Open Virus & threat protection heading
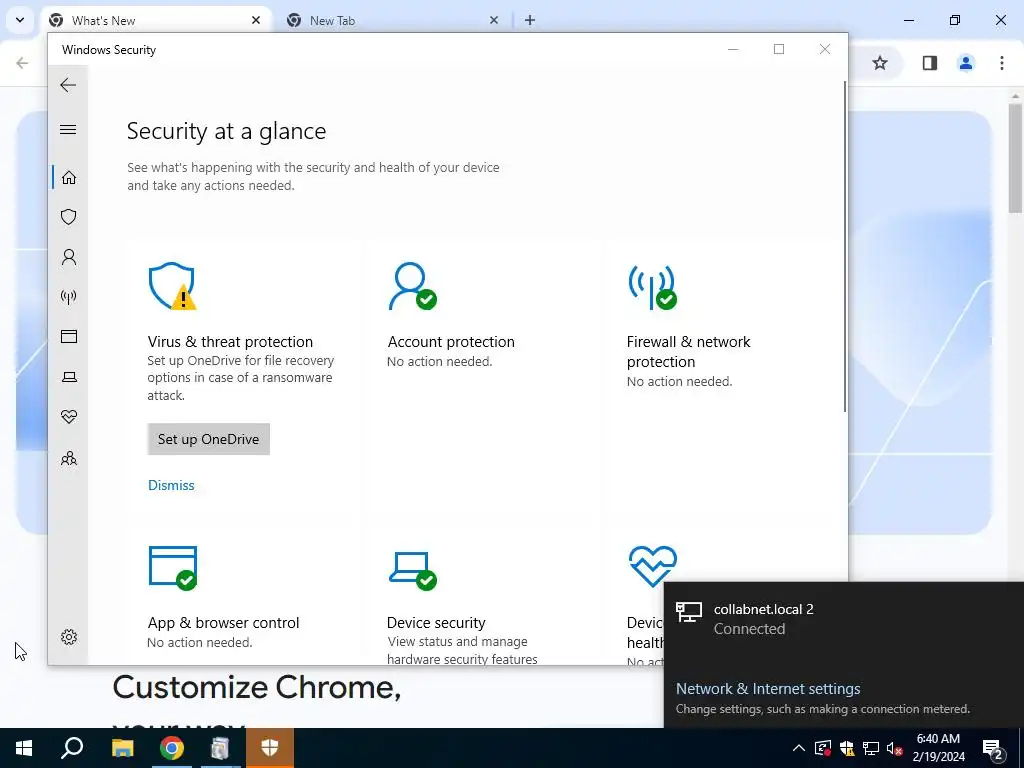Viewport: 1024px width, 768px height. click(x=230, y=342)
